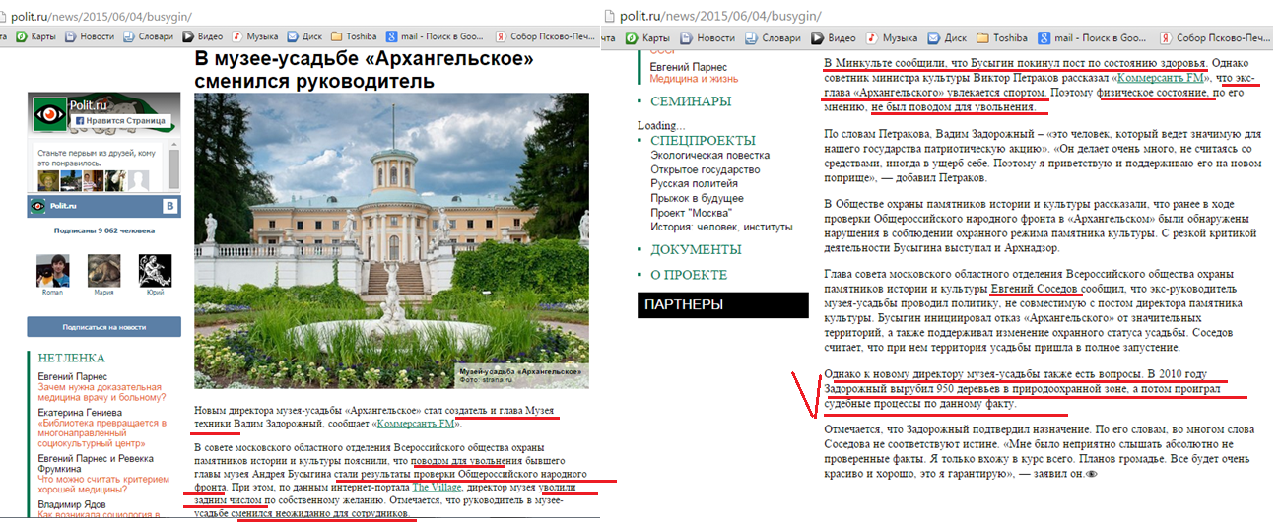
Task: Click the Polit.ru eye logo in Facebook widget
Action: (x=48, y=115)
